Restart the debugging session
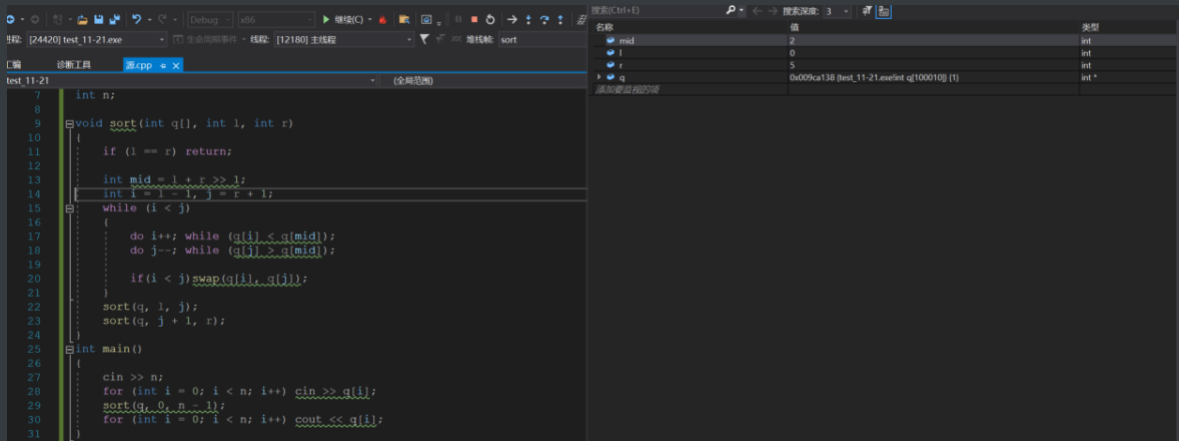Viewport: 1179px width, 441px height. point(490,19)
